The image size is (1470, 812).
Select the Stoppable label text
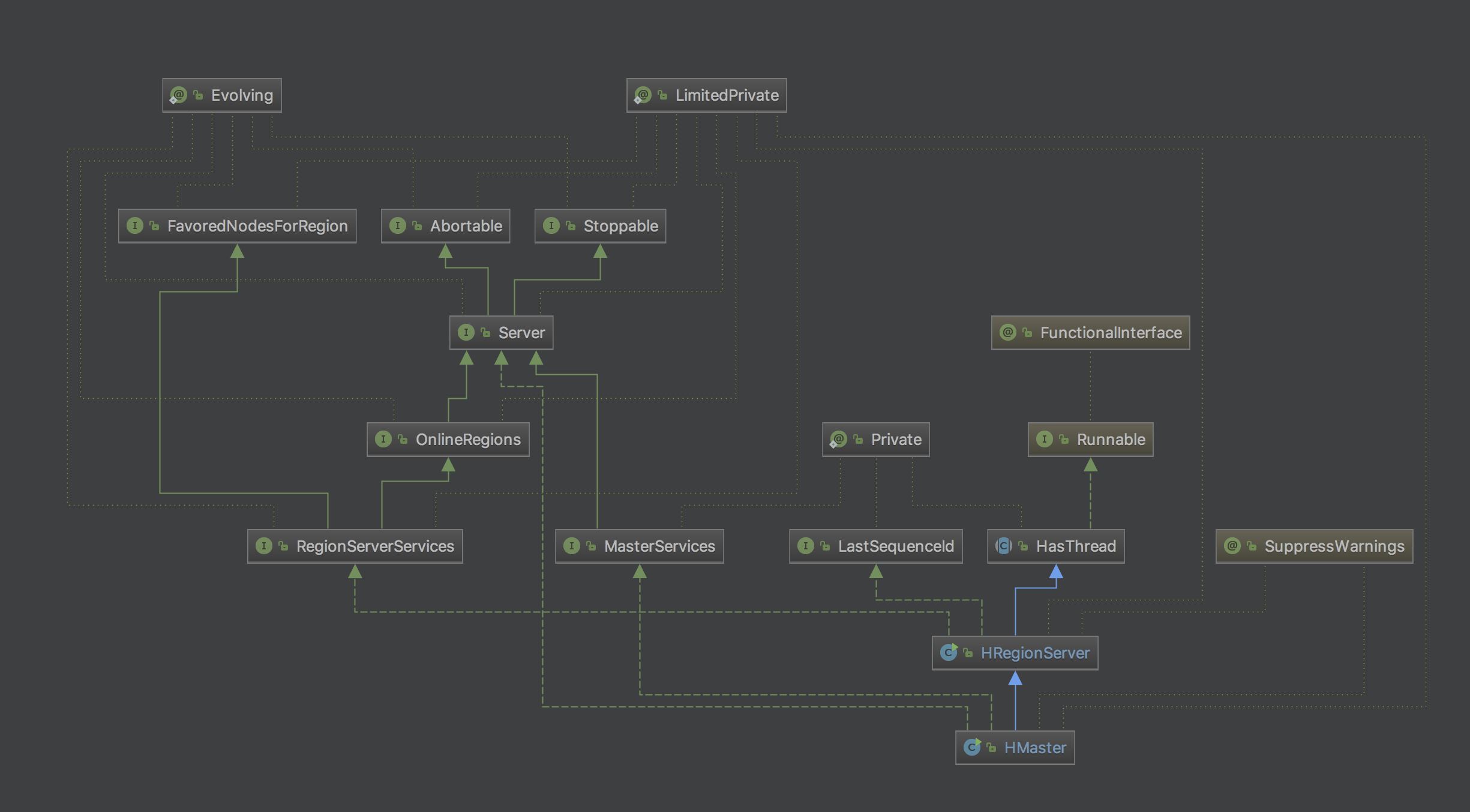click(x=621, y=226)
